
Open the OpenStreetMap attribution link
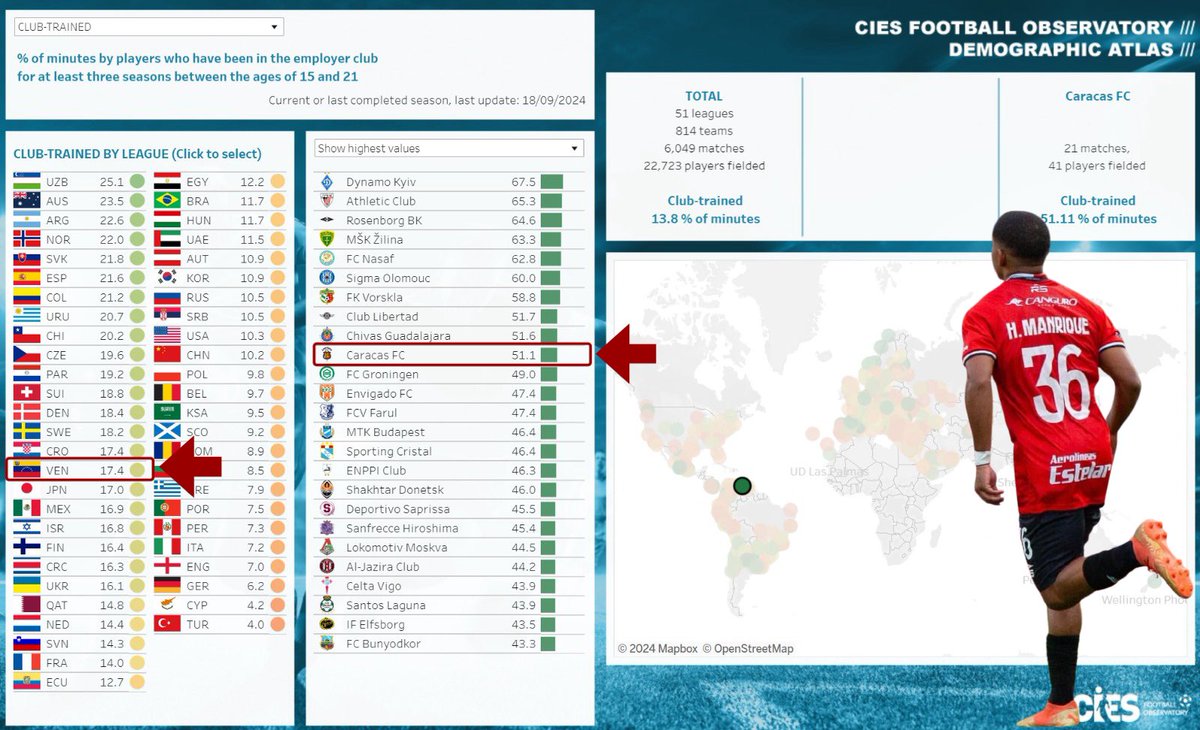748,649
